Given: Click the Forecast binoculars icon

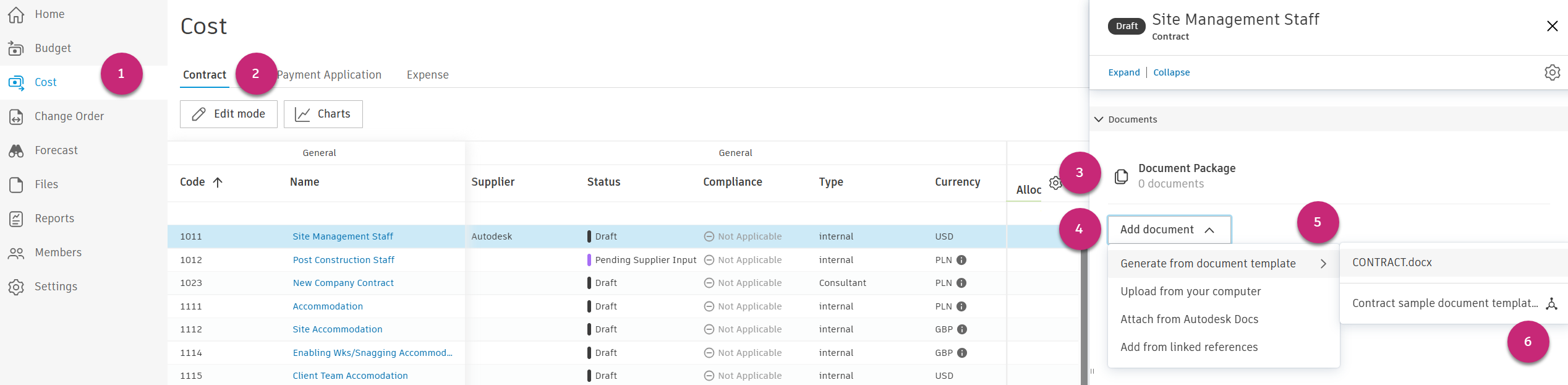Looking at the screenshot, I should [16, 150].
